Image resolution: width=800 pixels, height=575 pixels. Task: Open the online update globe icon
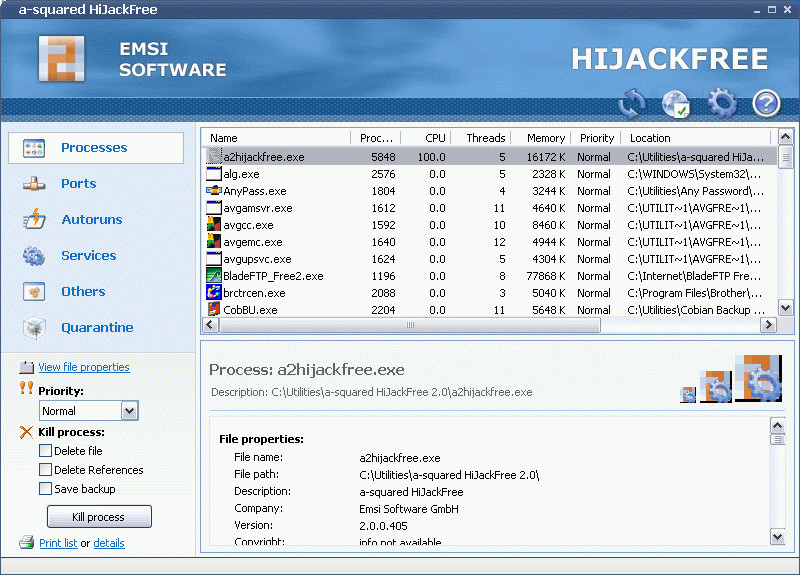[x=676, y=103]
